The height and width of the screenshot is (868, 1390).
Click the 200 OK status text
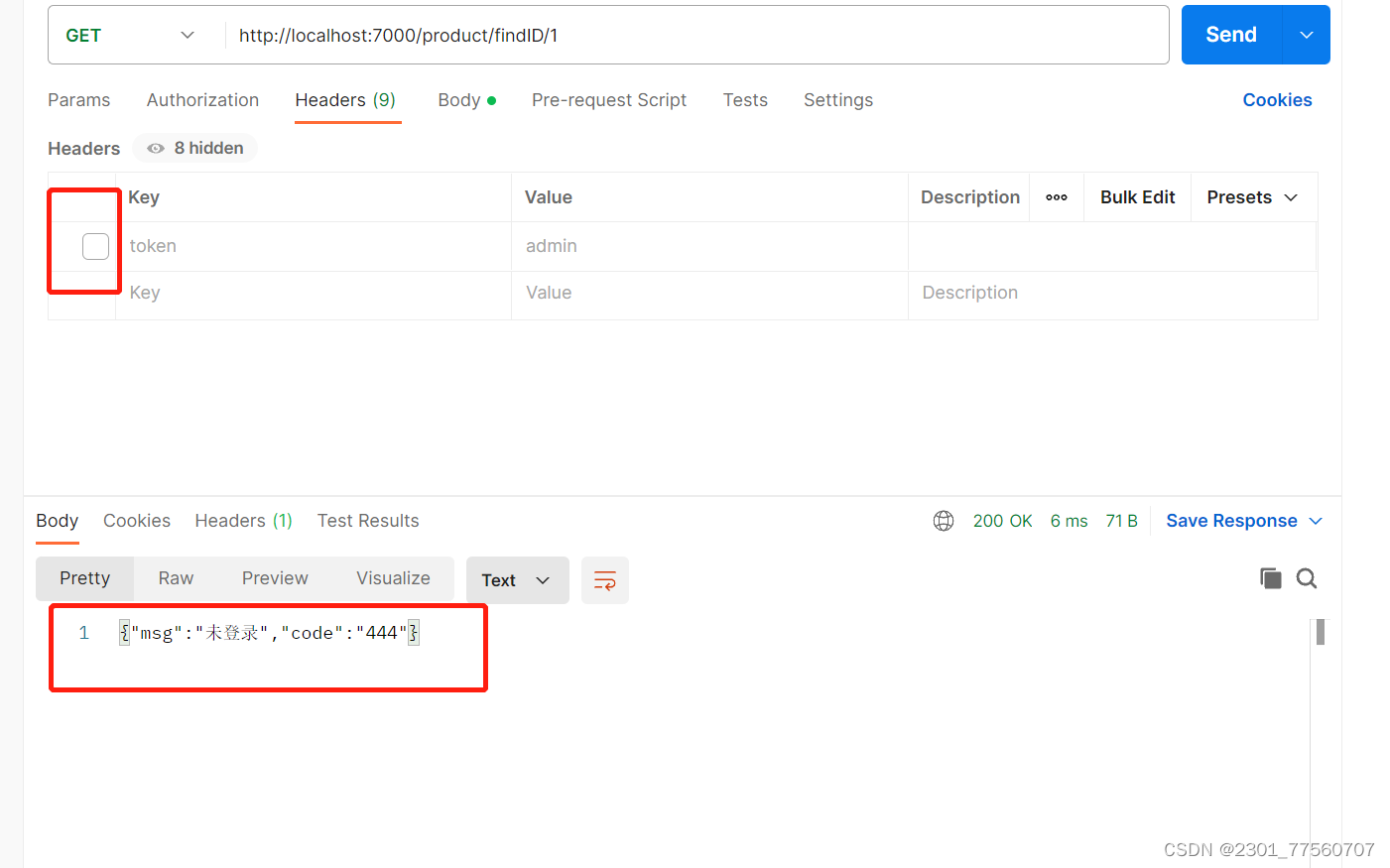click(x=1002, y=521)
